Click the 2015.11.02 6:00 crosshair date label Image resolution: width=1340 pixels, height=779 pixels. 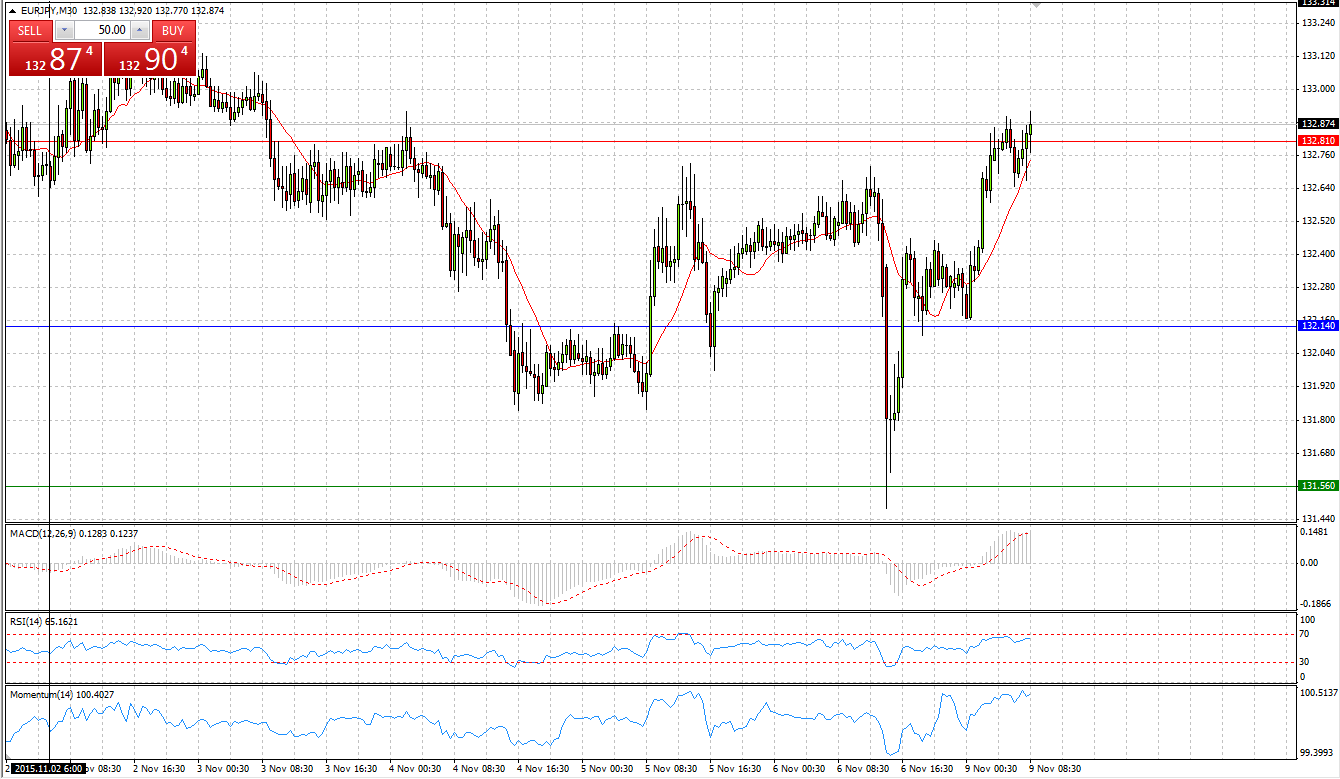click(46, 770)
